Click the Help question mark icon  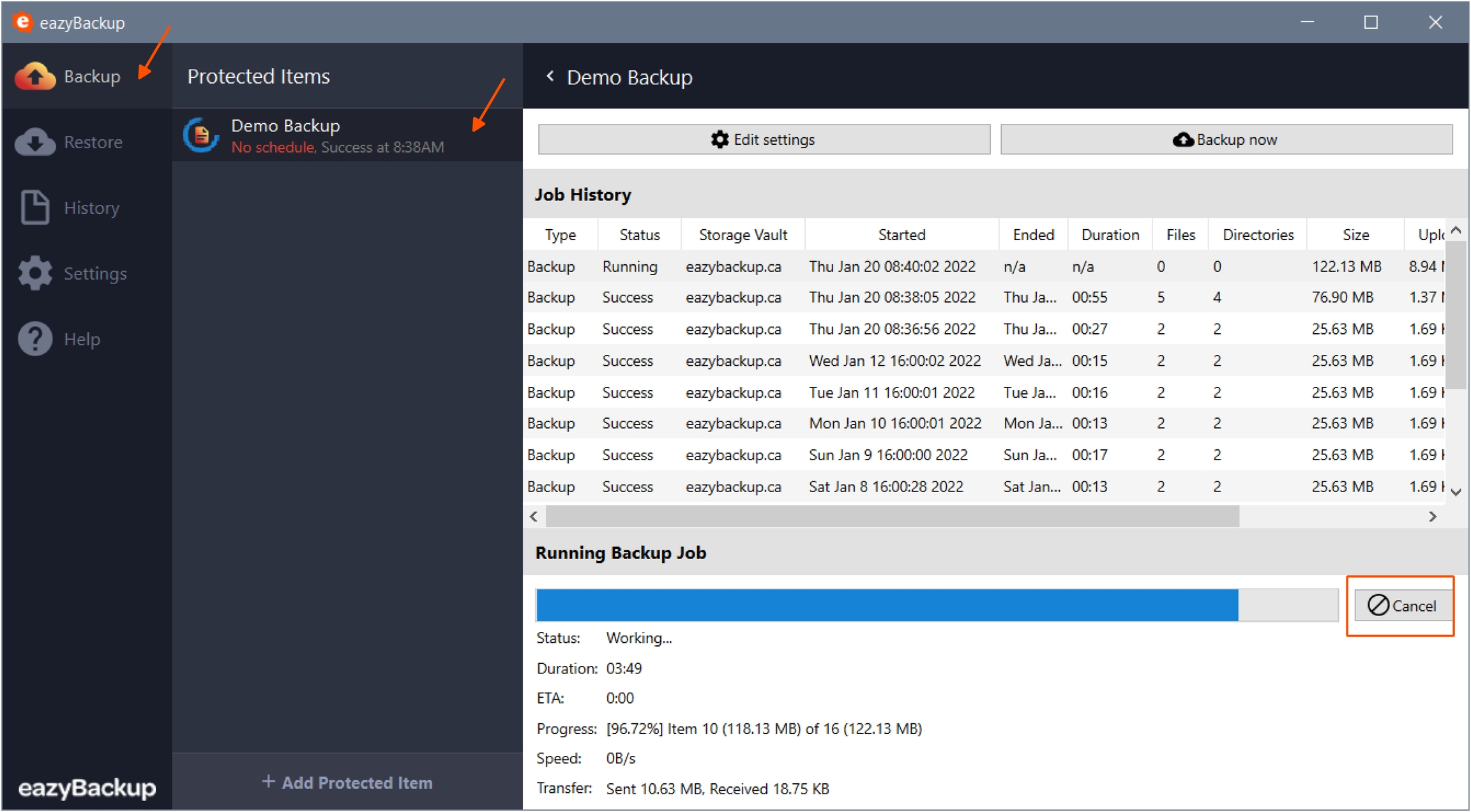(35, 339)
